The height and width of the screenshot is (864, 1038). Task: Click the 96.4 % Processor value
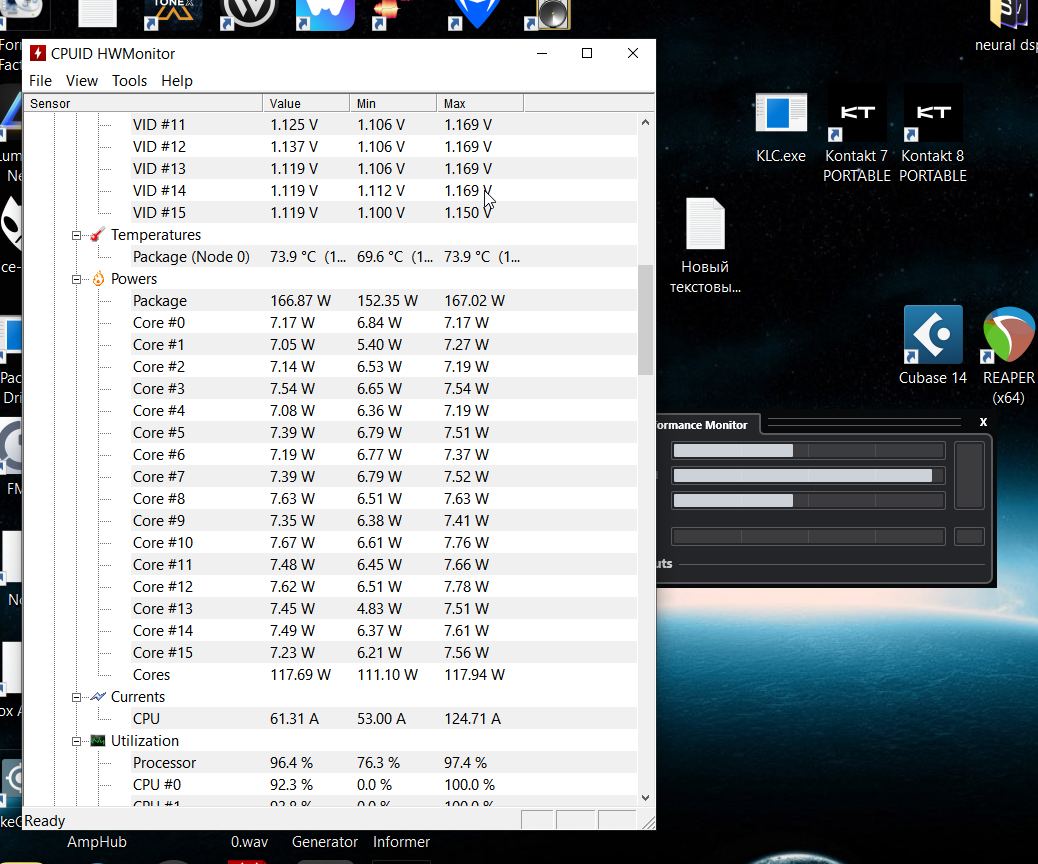tap(291, 763)
